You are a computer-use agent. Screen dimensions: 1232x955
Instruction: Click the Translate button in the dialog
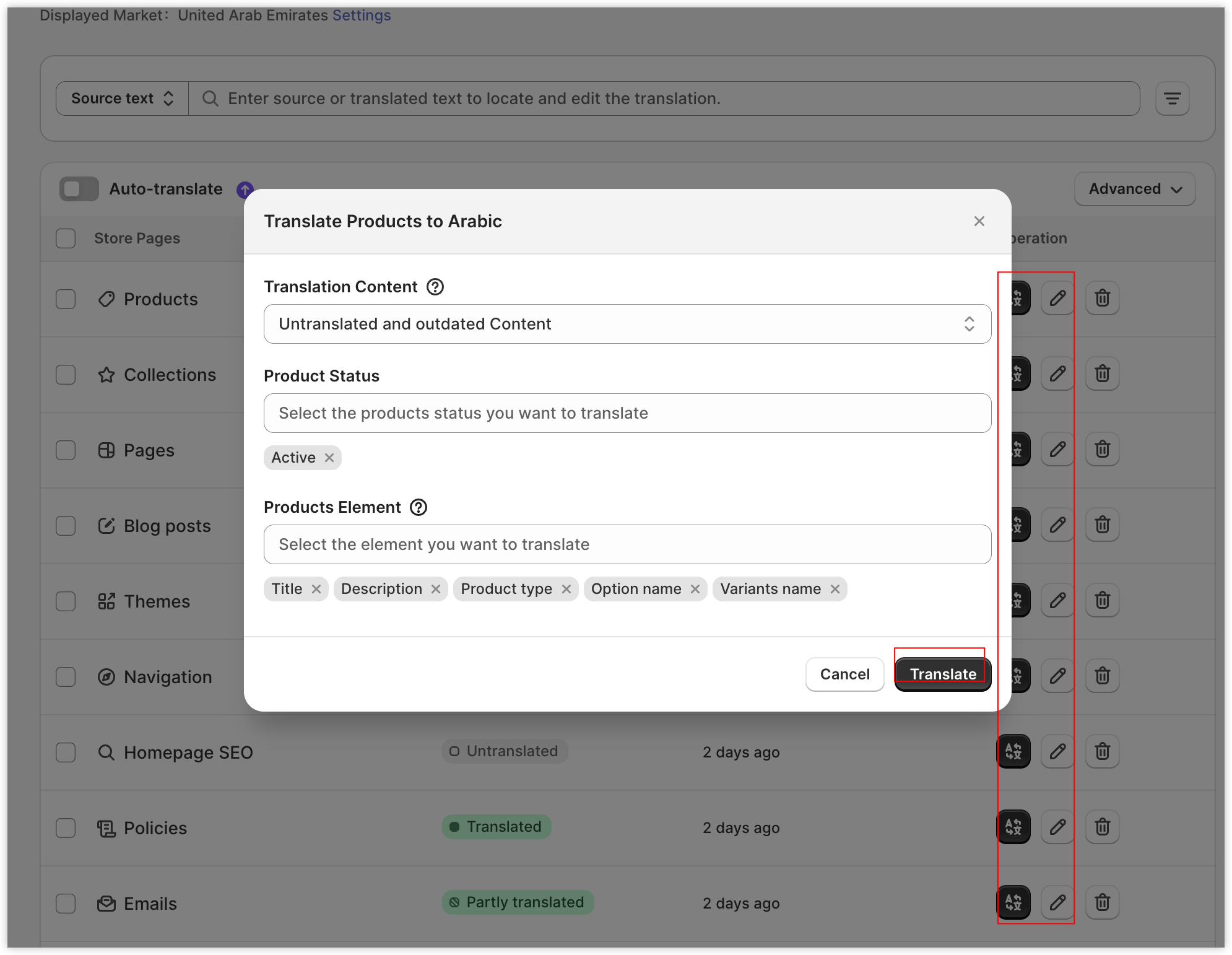tap(942, 674)
